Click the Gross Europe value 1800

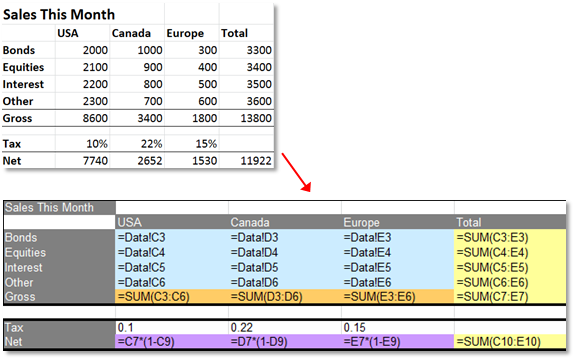click(205, 118)
